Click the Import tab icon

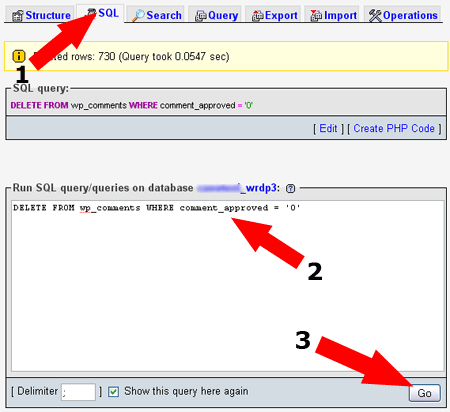coord(316,16)
